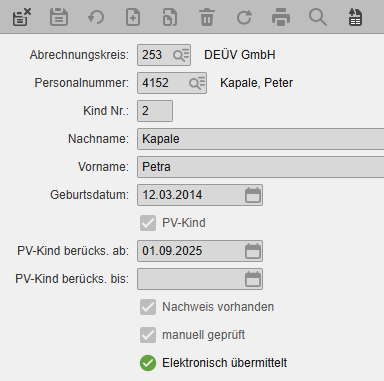Open the calendar for PV-Kind berücks. bis
Image resolution: width=384 pixels, height=381 pixels.
(253, 279)
